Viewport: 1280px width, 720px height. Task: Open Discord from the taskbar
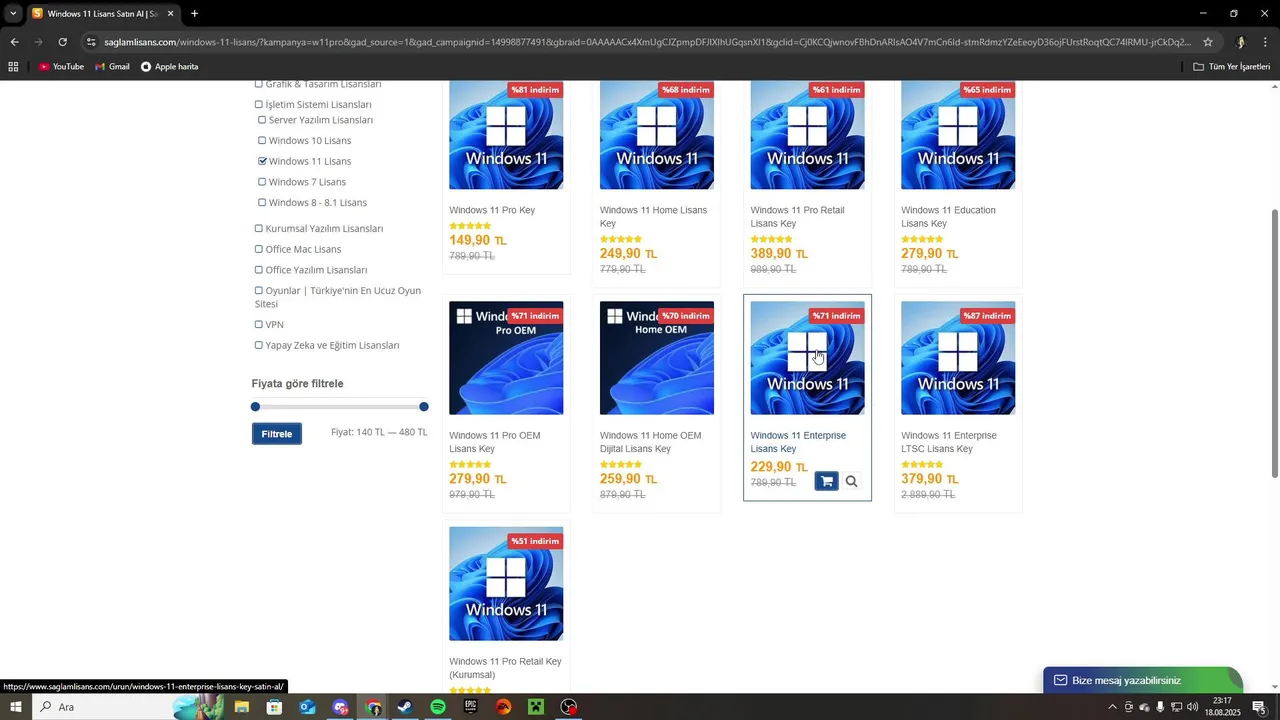click(x=340, y=707)
